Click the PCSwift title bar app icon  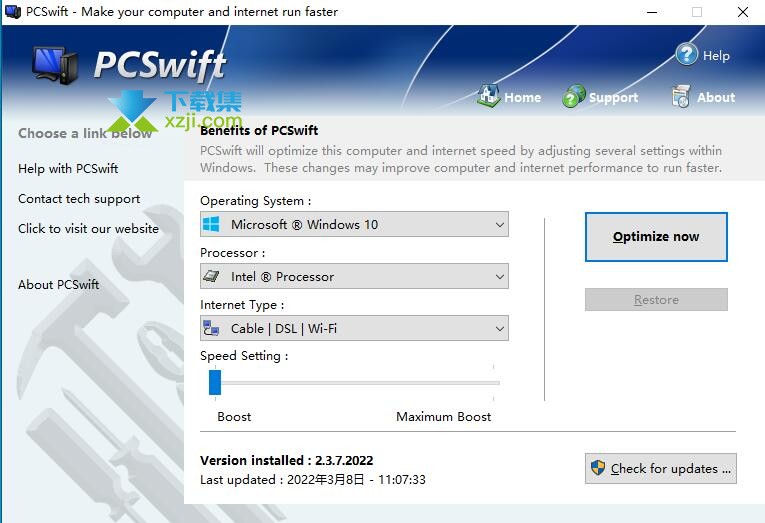(x=13, y=11)
